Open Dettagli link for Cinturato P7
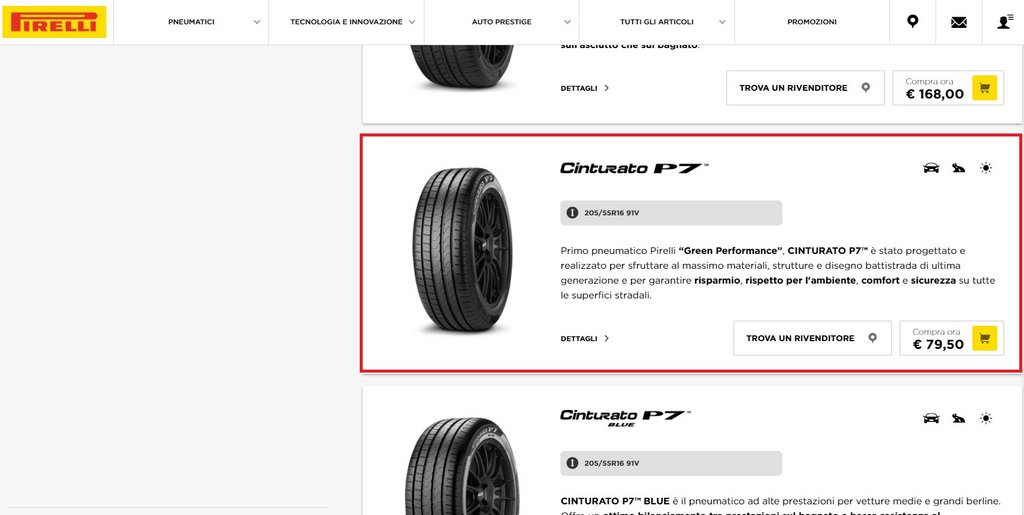Screen dimensions: 1024x515 [584, 338]
